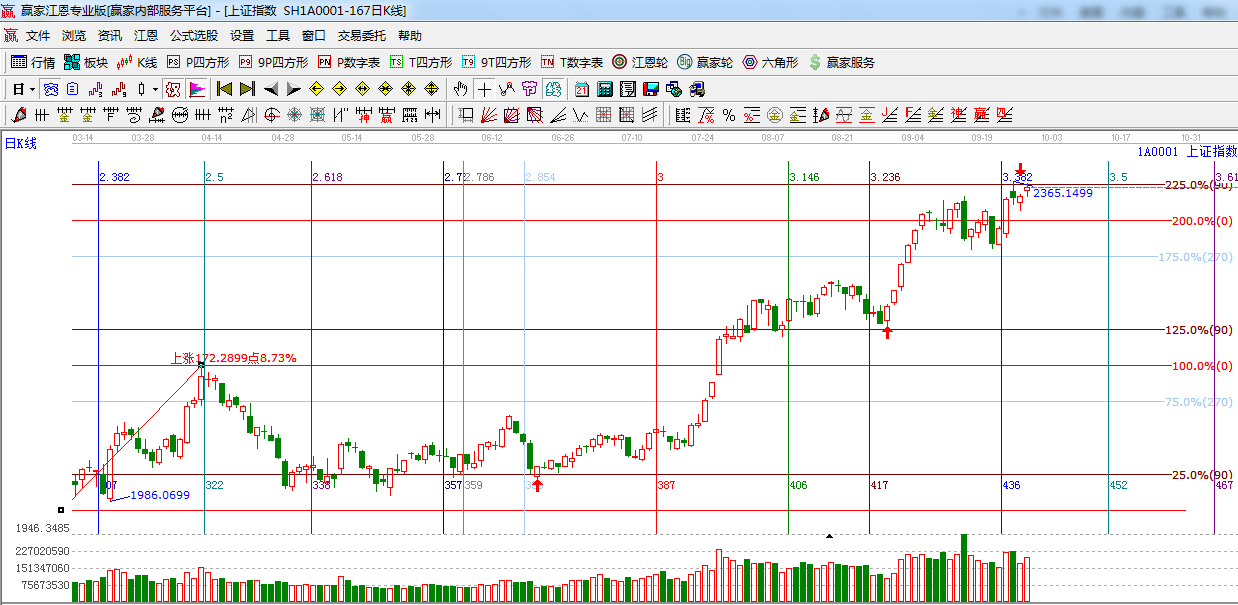Open the 赢家轮 wheel tool
The width and height of the screenshot is (1238, 605).
click(x=705, y=62)
